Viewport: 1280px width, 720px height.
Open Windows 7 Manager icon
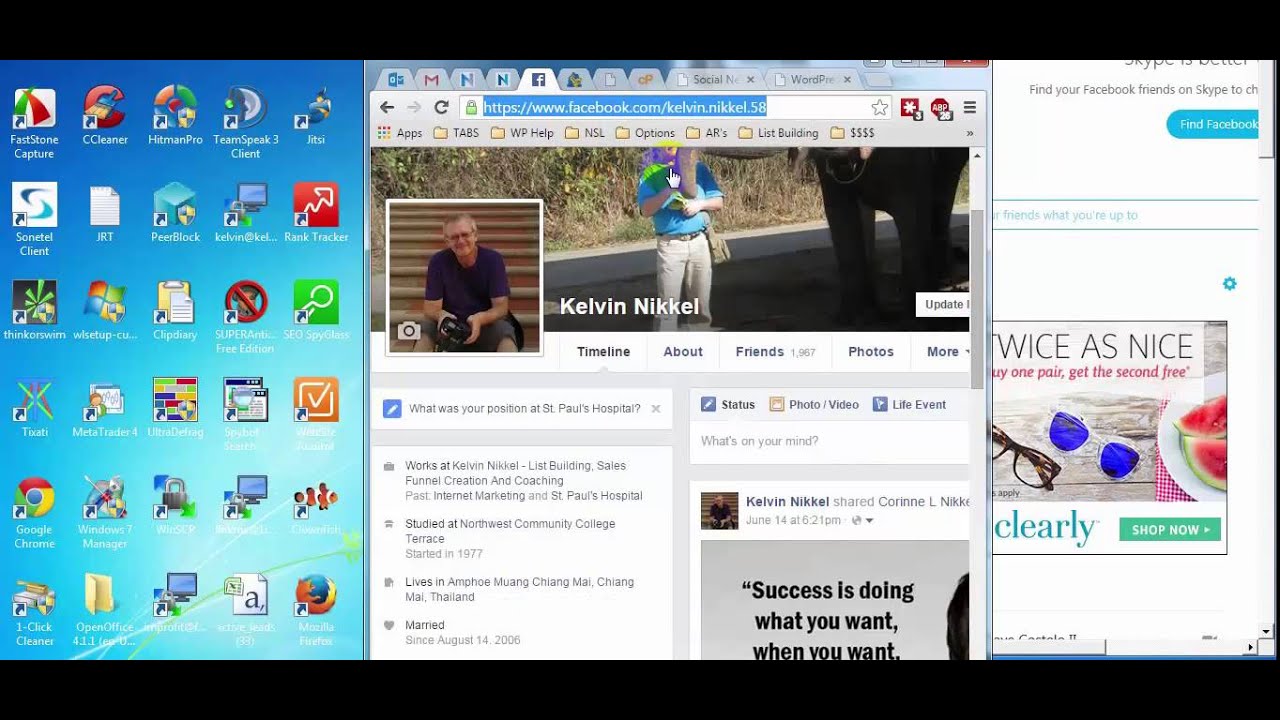105,514
